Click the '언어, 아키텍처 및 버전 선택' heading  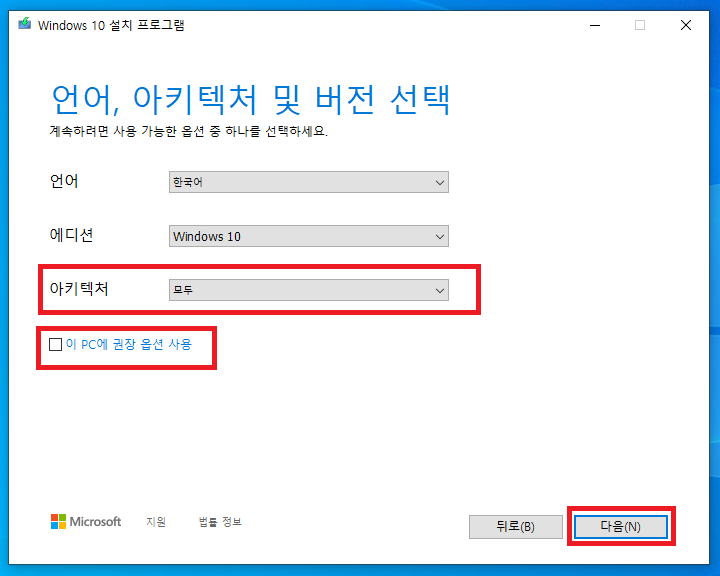pyautogui.click(x=251, y=100)
